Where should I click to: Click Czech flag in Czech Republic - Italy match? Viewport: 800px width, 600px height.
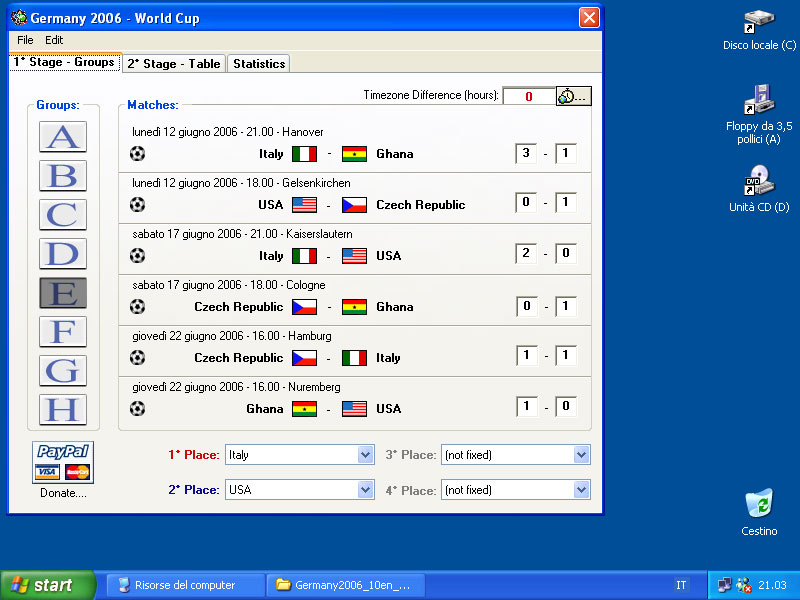click(305, 358)
